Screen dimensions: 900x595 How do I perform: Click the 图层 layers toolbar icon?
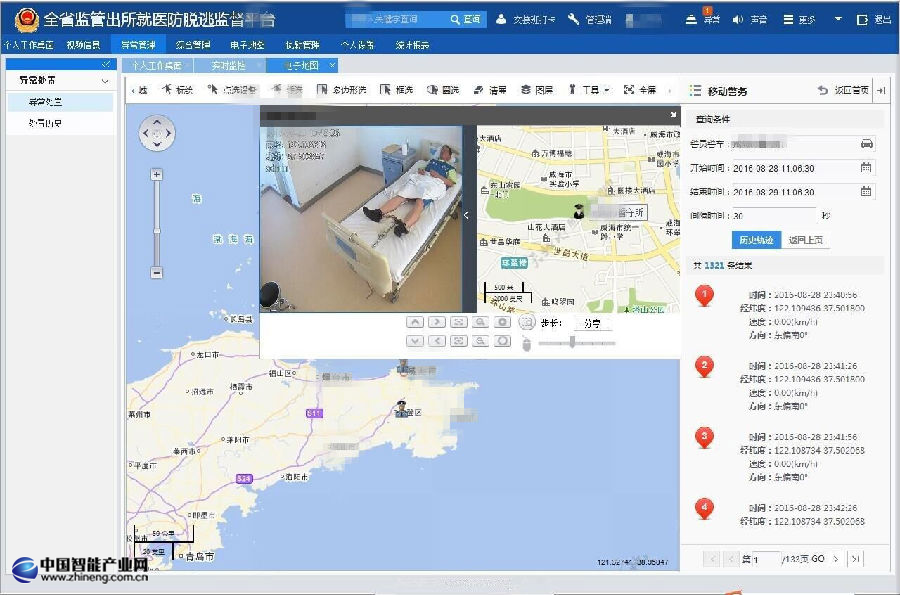[x=537, y=90]
